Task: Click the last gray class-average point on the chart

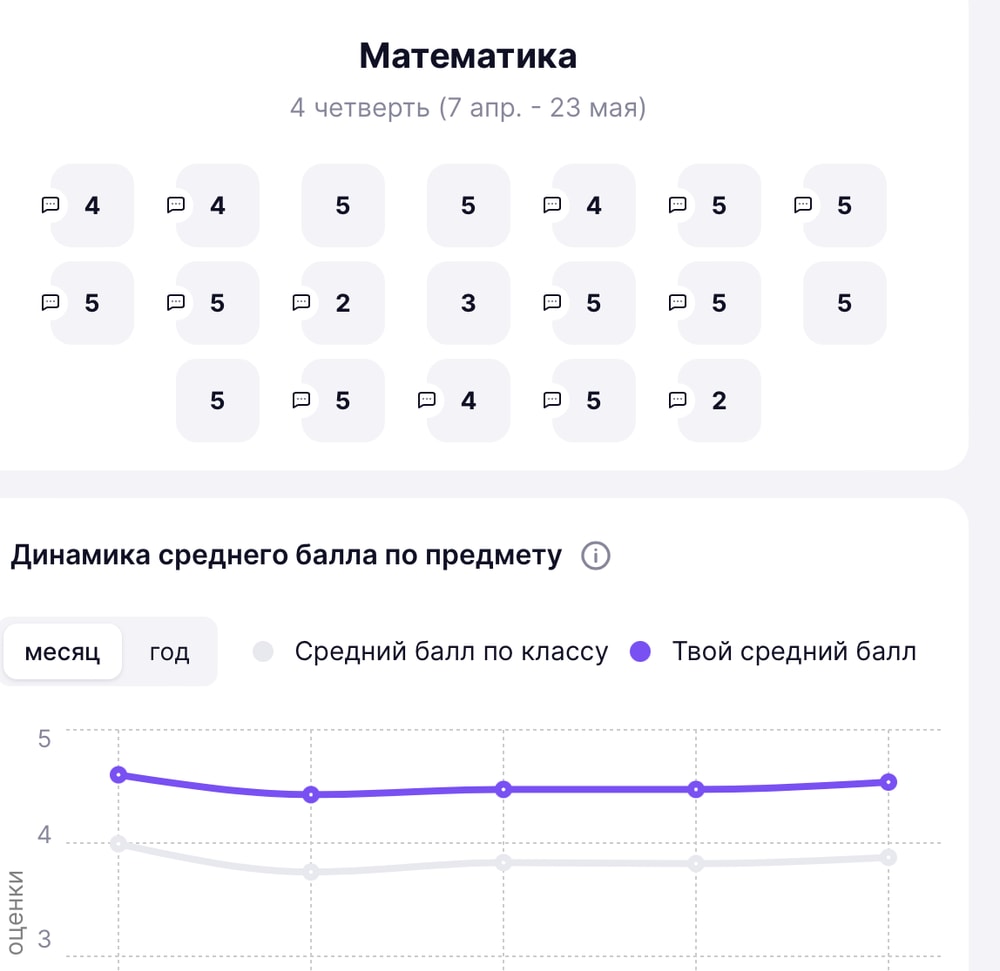Action: pyautogui.click(x=888, y=857)
